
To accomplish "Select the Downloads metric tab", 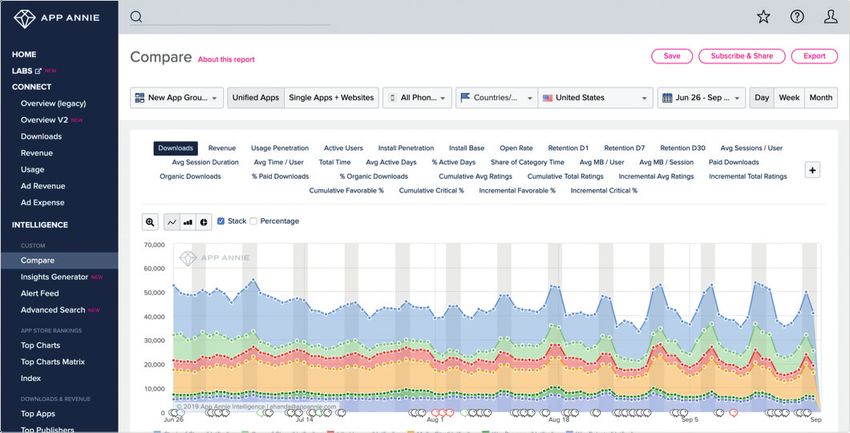I will 176,148.
